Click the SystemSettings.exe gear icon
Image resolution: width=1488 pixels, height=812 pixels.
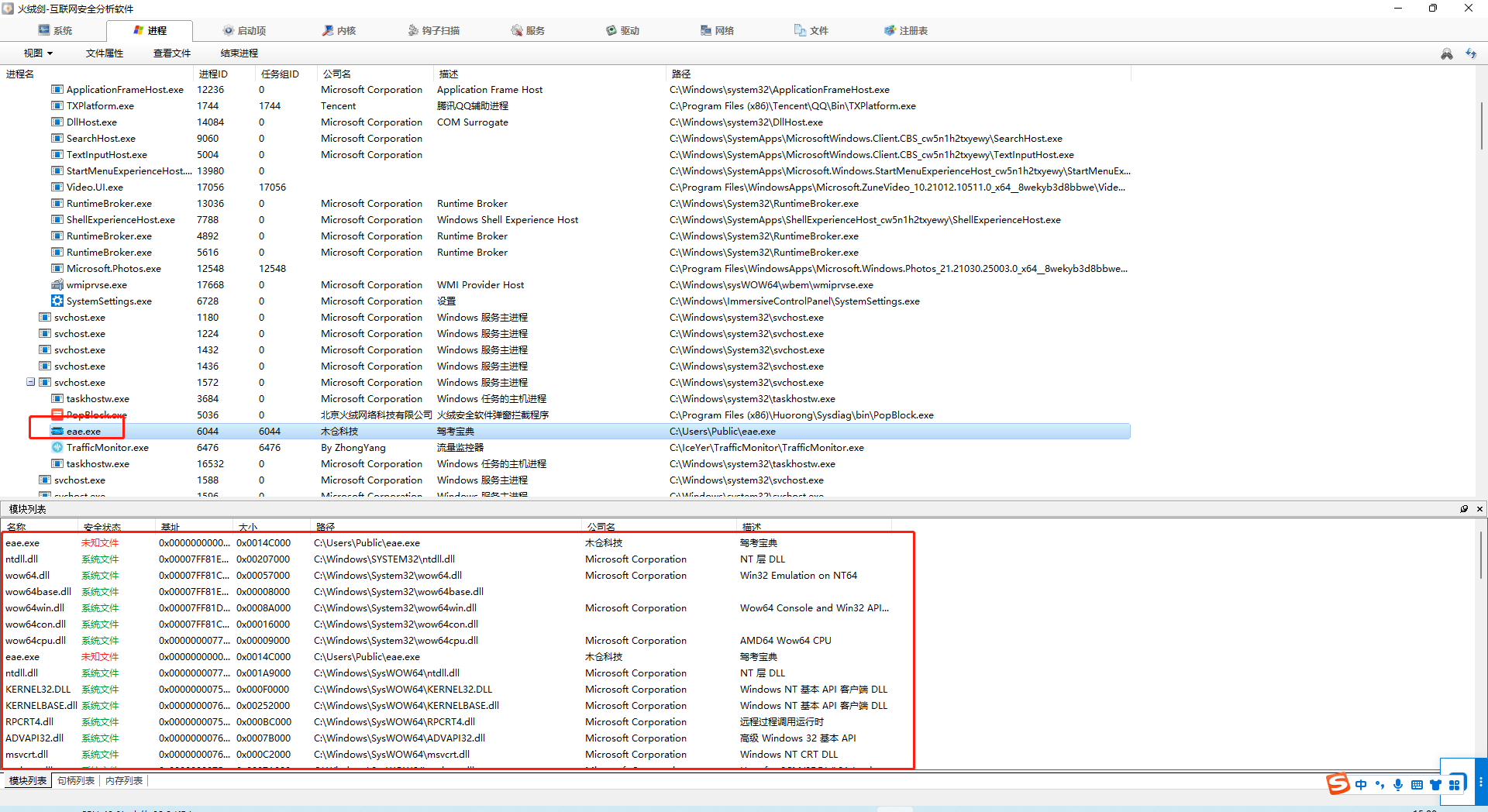point(57,301)
